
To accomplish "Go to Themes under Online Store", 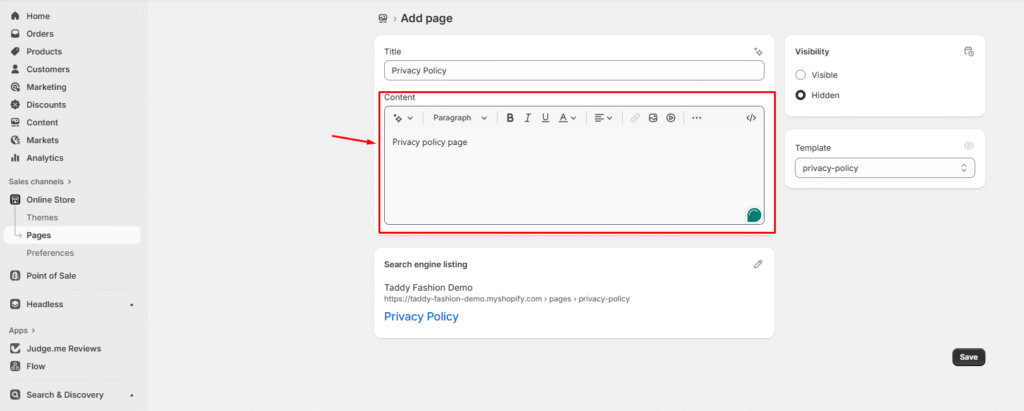I will (x=42, y=218).
